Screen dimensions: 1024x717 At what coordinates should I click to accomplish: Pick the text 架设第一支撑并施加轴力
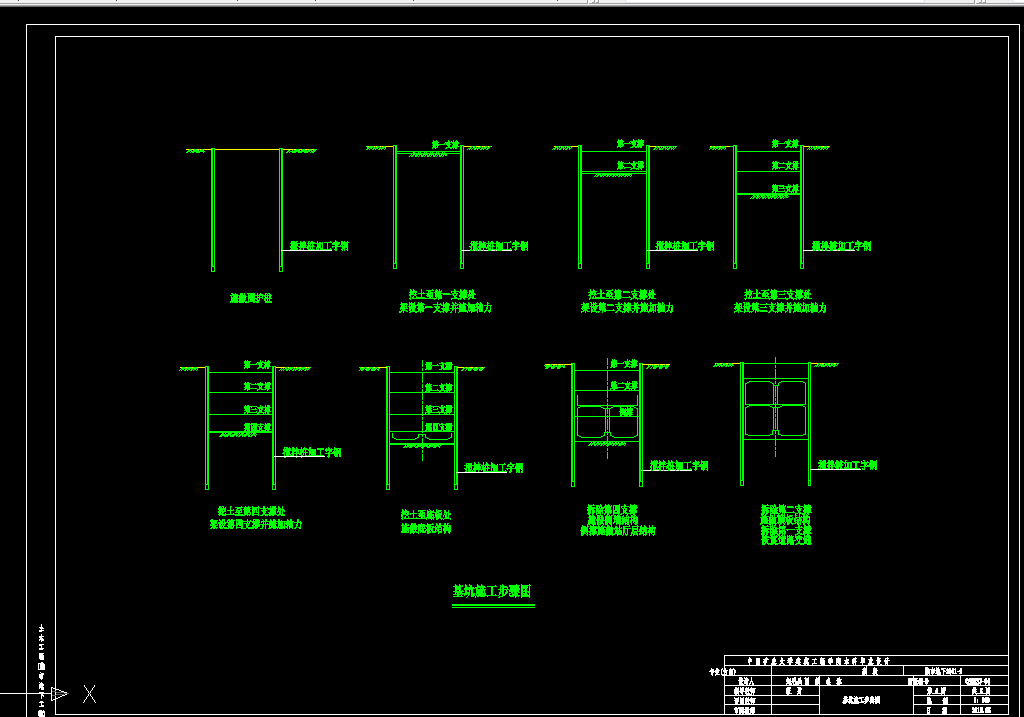point(445,308)
